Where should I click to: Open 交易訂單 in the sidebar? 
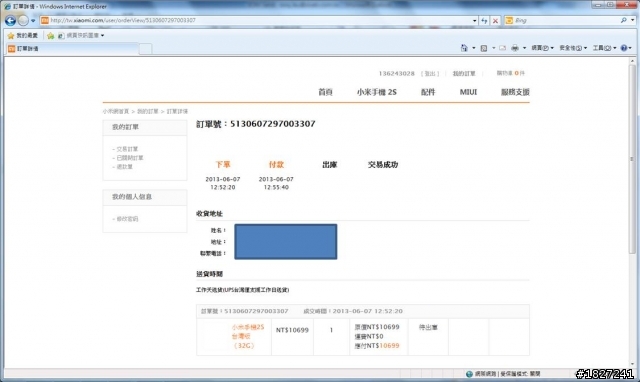pyautogui.click(x=127, y=149)
